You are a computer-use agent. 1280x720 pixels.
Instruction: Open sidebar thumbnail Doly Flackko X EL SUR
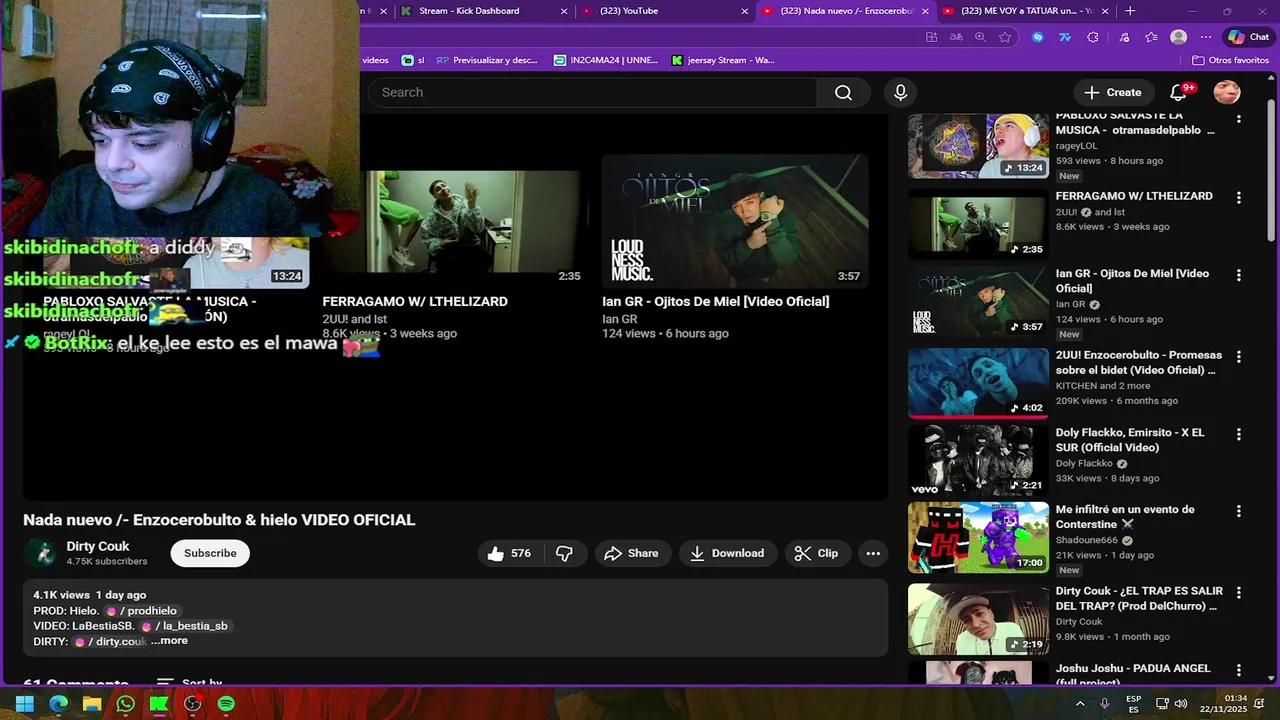coord(978,460)
